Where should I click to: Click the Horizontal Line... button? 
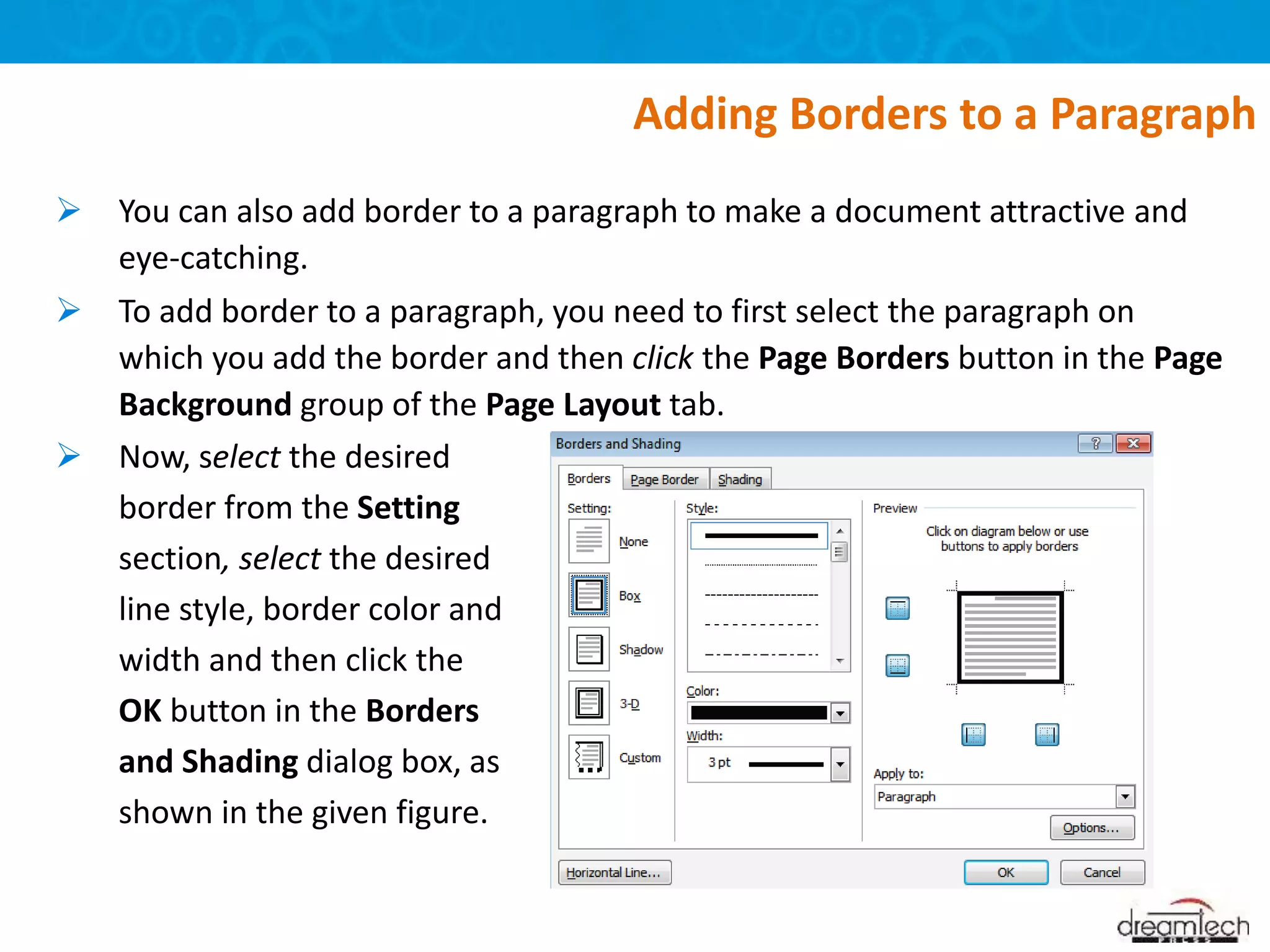(614, 872)
